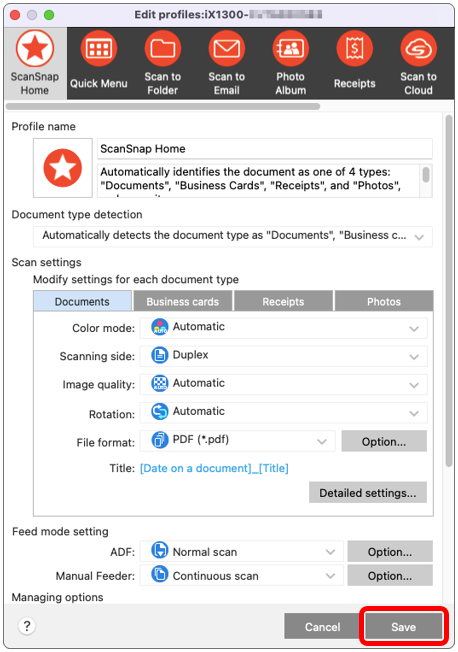
Task: Open the Document type detection dropdown
Action: 233,236
